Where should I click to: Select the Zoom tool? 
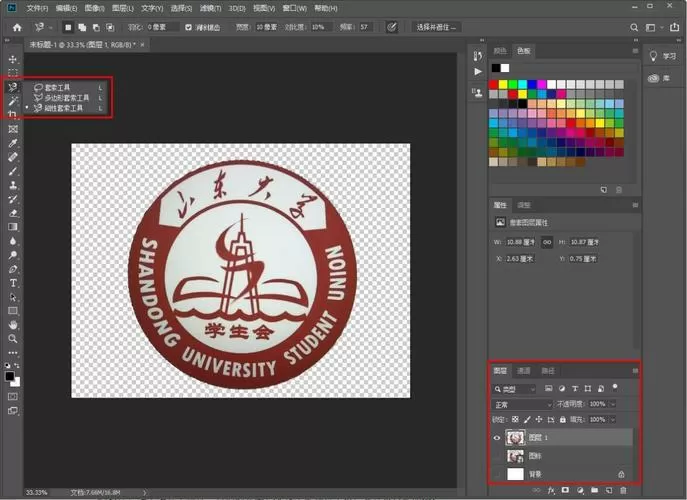coord(13,339)
